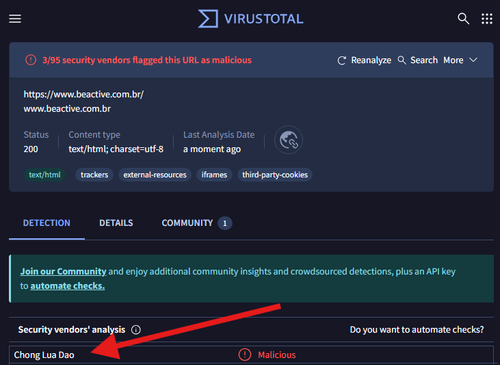Click the iframes tag
This screenshot has width=500, height=365.
(x=214, y=175)
